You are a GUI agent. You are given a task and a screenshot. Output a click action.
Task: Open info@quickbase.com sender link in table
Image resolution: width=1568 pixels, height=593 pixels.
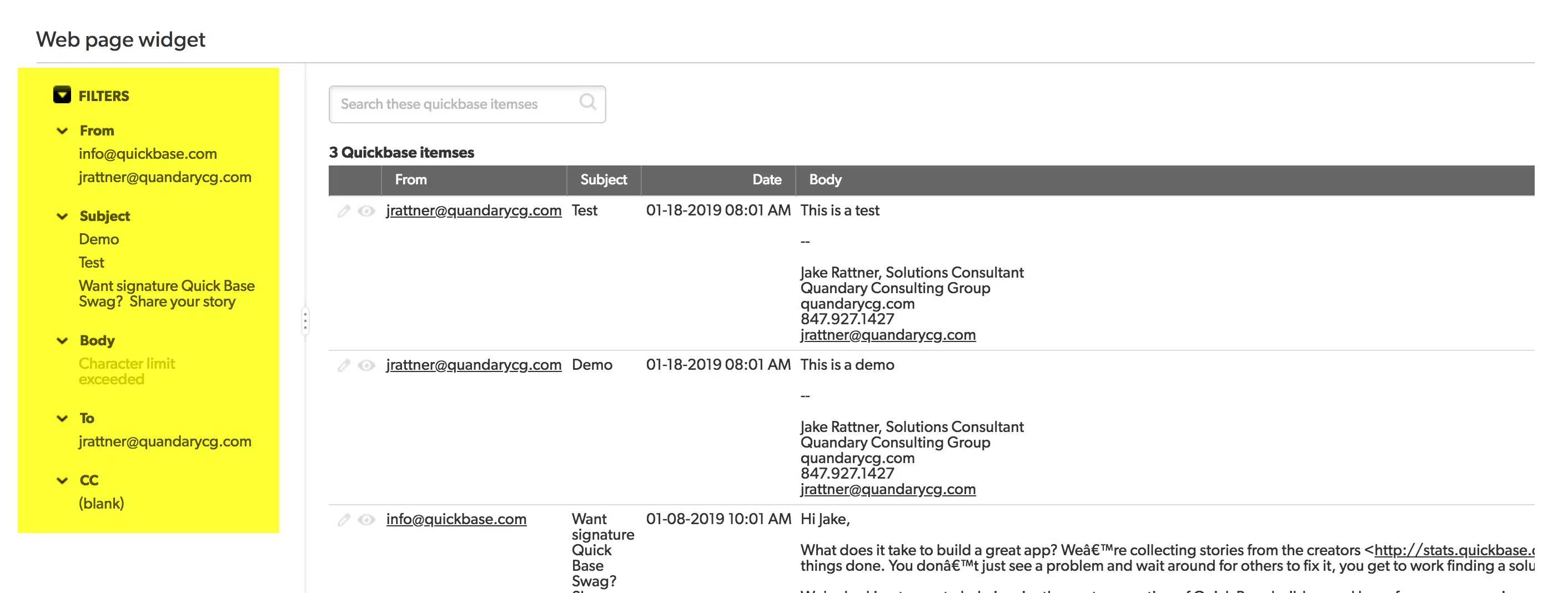(x=456, y=519)
